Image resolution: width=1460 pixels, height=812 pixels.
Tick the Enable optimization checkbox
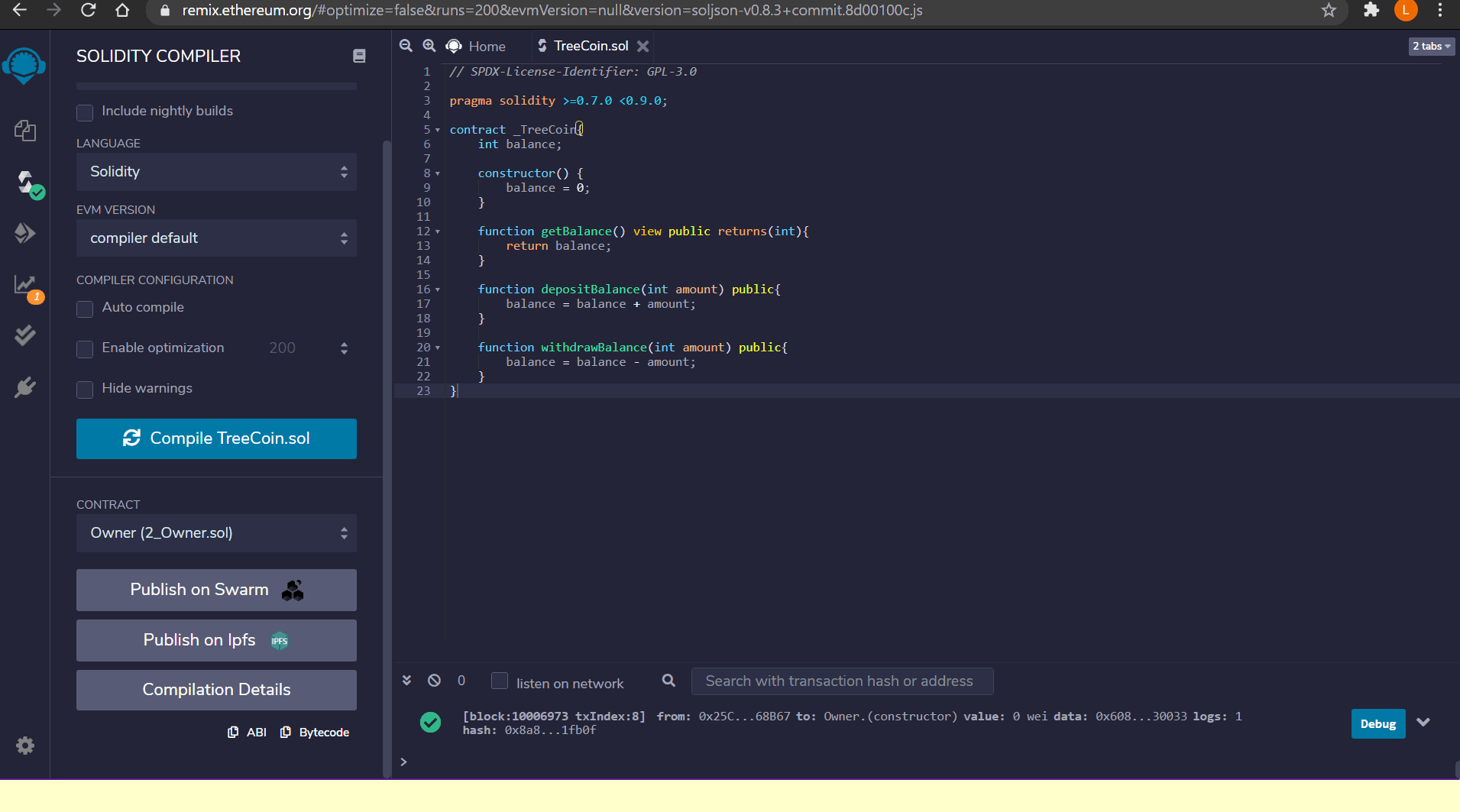pos(85,349)
